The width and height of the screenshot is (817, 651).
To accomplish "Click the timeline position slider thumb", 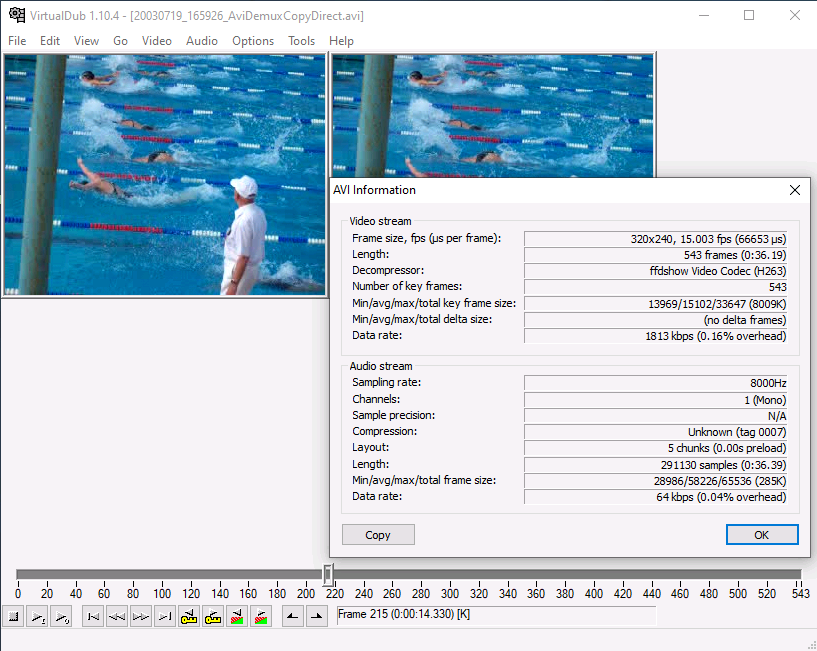I will [328, 574].
